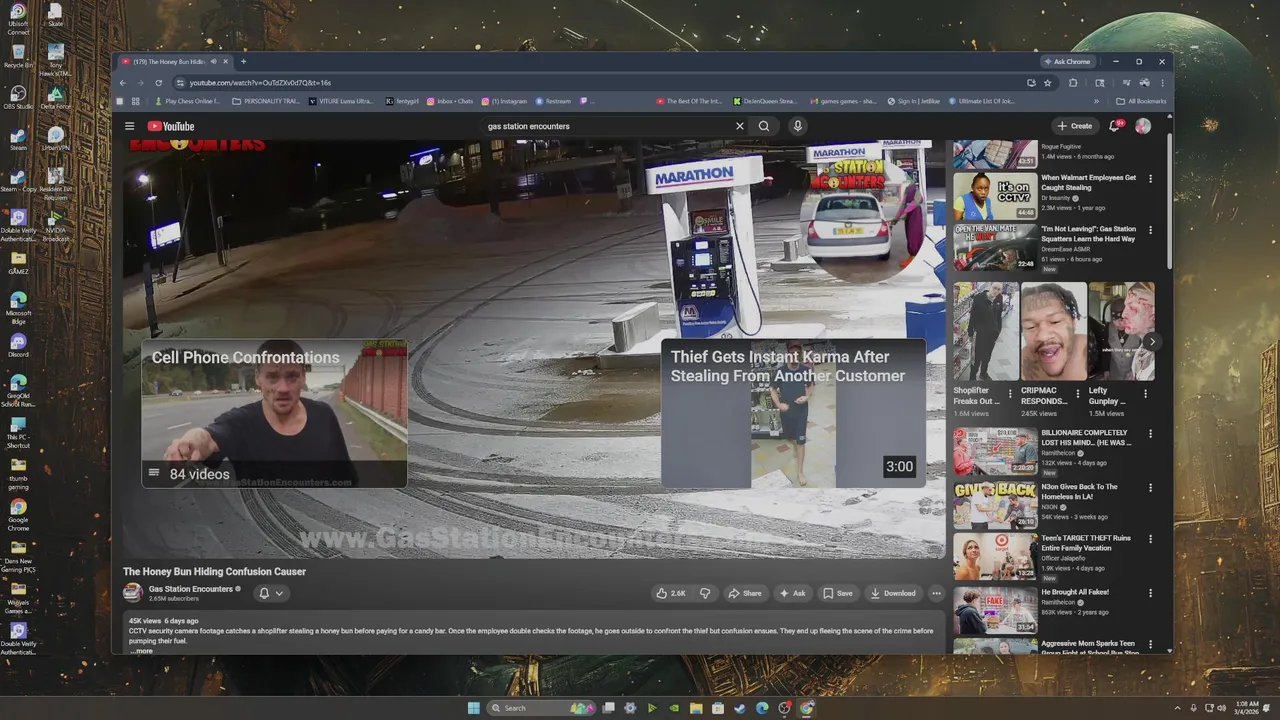Open Gas Station Encounters channel avatar

[x=132, y=593]
